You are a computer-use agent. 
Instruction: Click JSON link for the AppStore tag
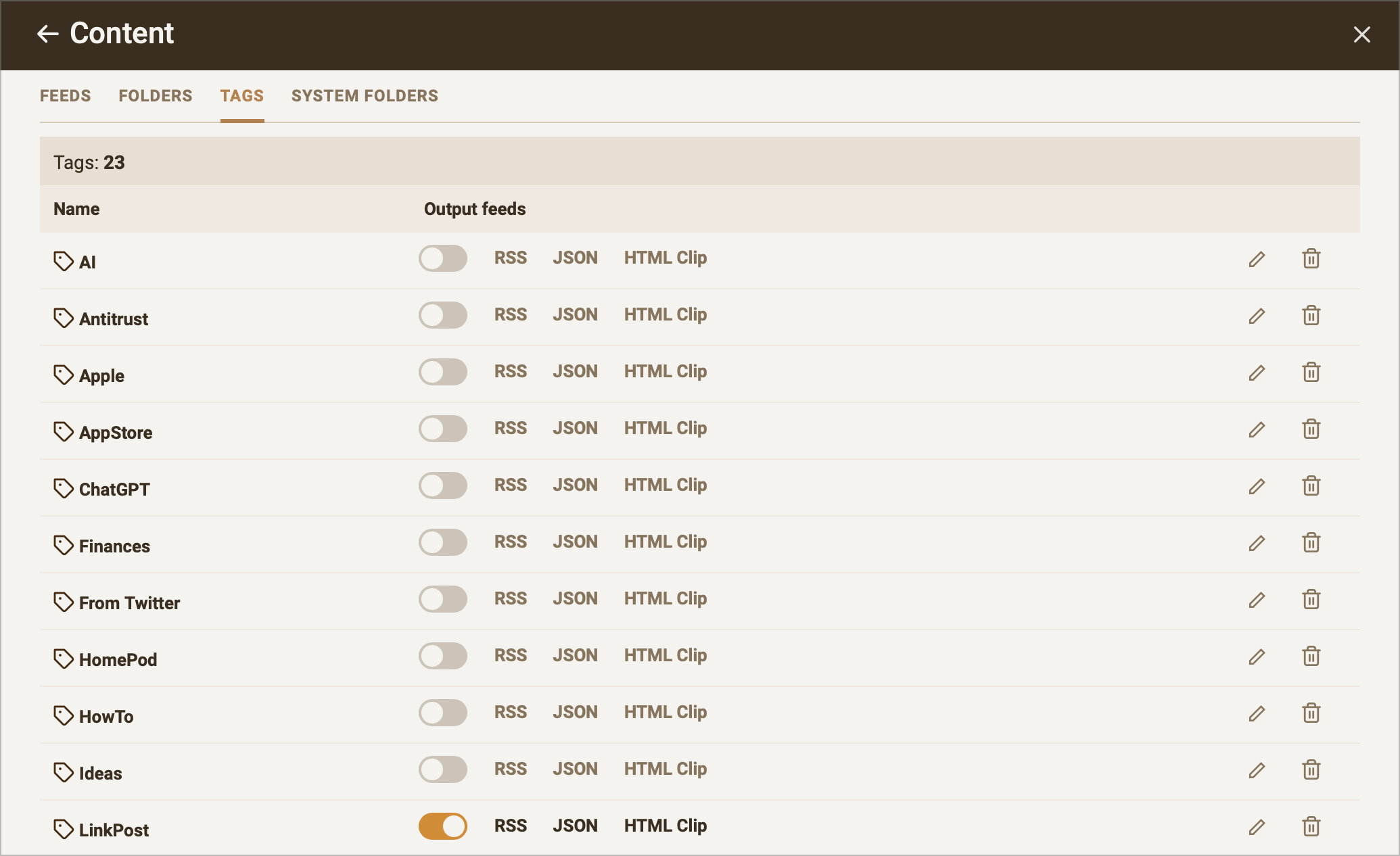click(576, 428)
